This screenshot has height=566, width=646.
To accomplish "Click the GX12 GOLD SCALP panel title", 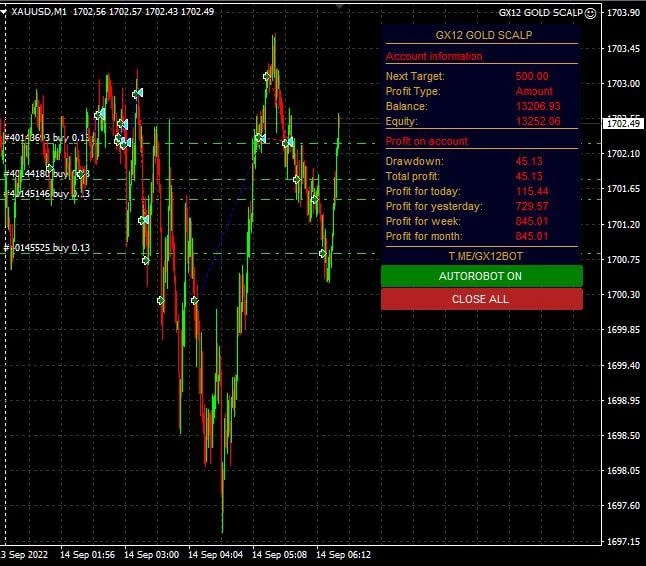I will 483,35.
